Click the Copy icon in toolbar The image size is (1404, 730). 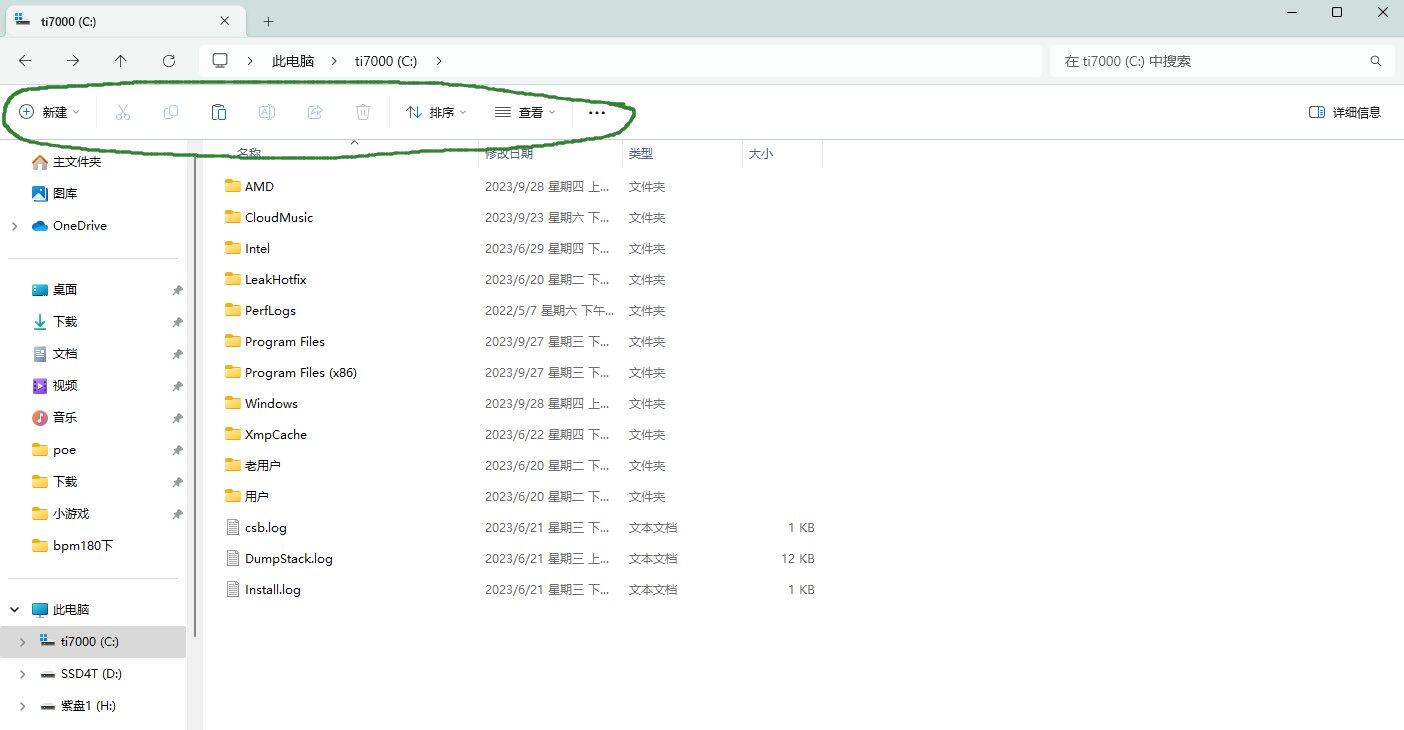[x=171, y=113]
